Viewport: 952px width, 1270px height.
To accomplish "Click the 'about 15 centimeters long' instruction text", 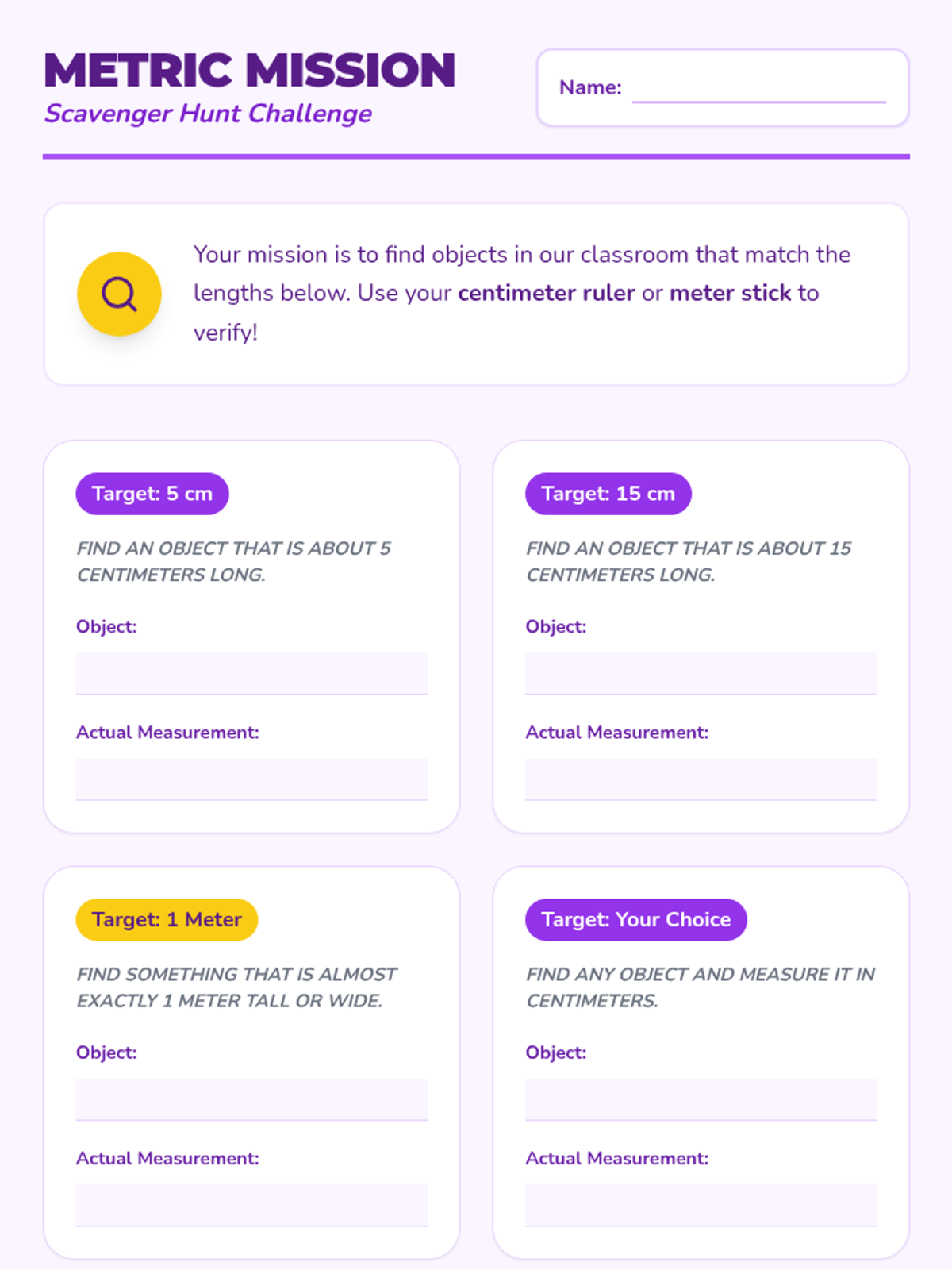I will click(688, 561).
